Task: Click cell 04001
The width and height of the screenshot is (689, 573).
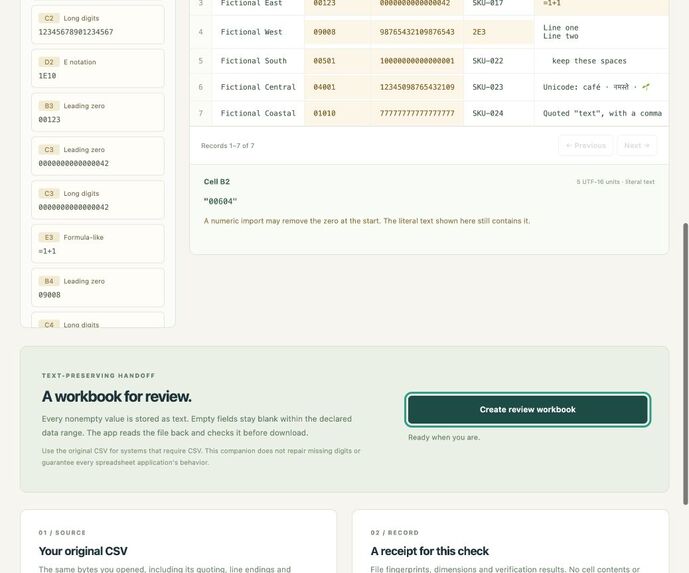Action: [337, 87]
